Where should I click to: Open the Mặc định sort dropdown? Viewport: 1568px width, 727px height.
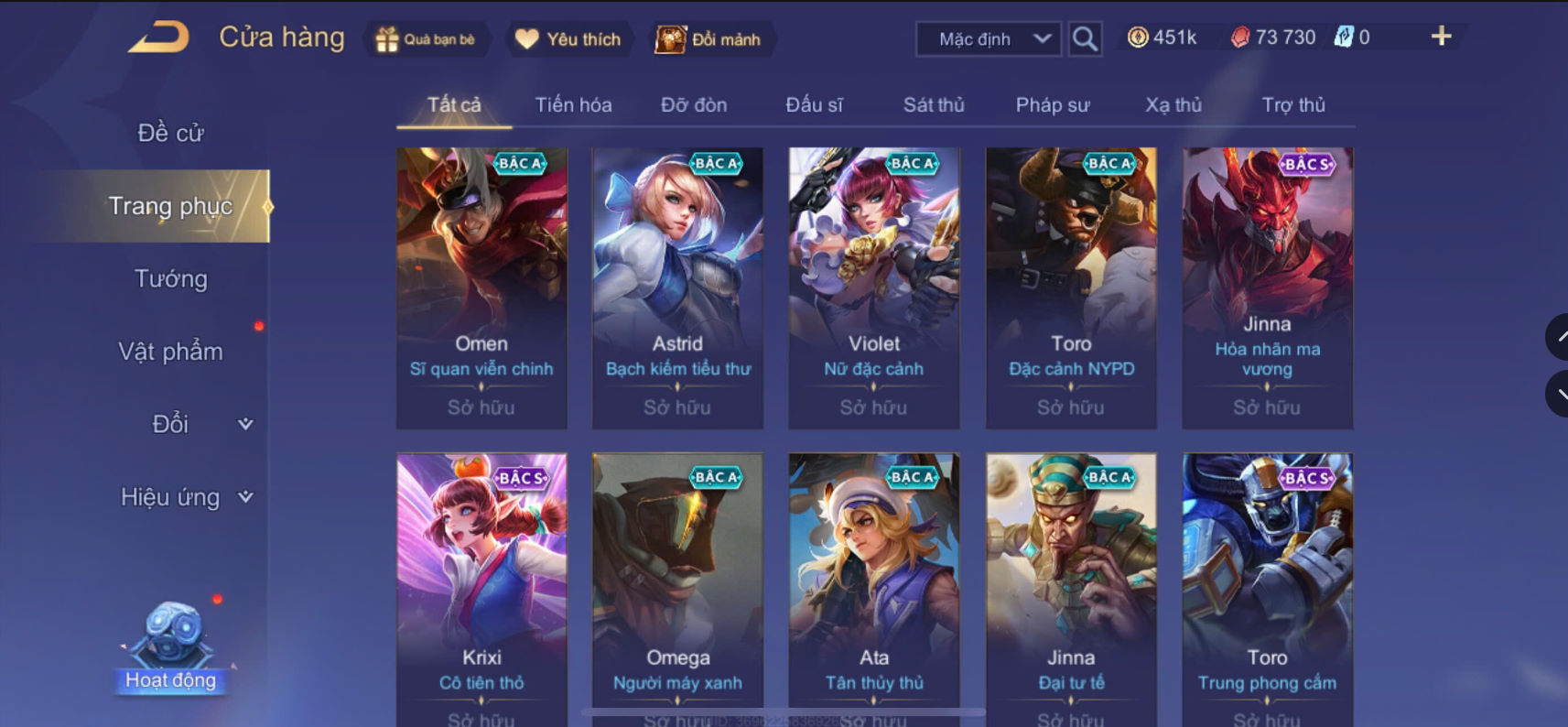click(989, 39)
